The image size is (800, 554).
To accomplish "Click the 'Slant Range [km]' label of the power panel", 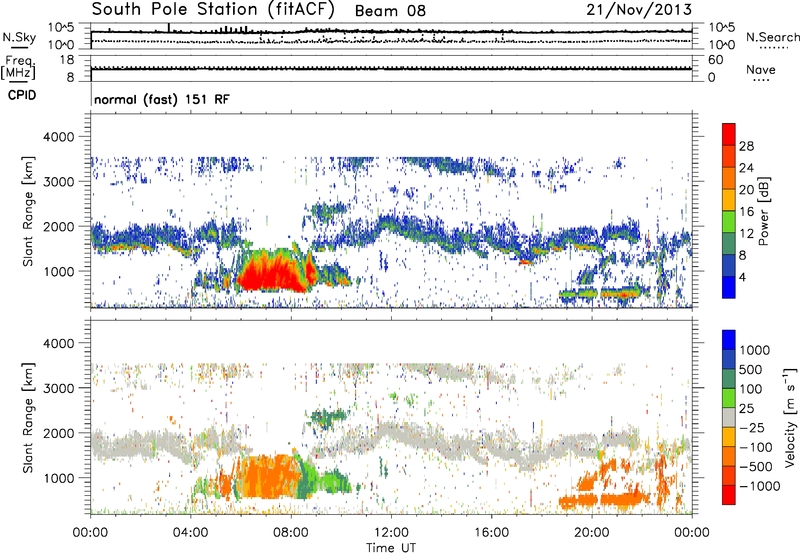I will point(28,211).
